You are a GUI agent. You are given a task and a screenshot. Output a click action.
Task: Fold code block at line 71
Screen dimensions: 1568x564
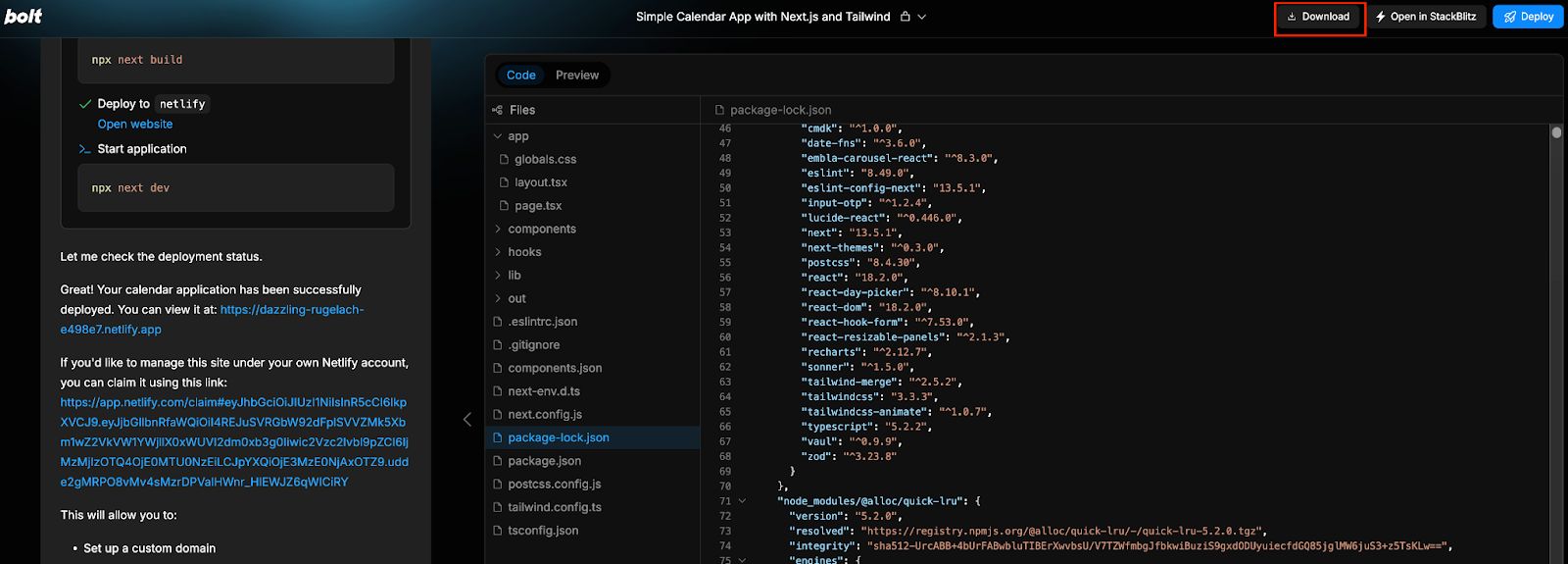coord(742,501)
